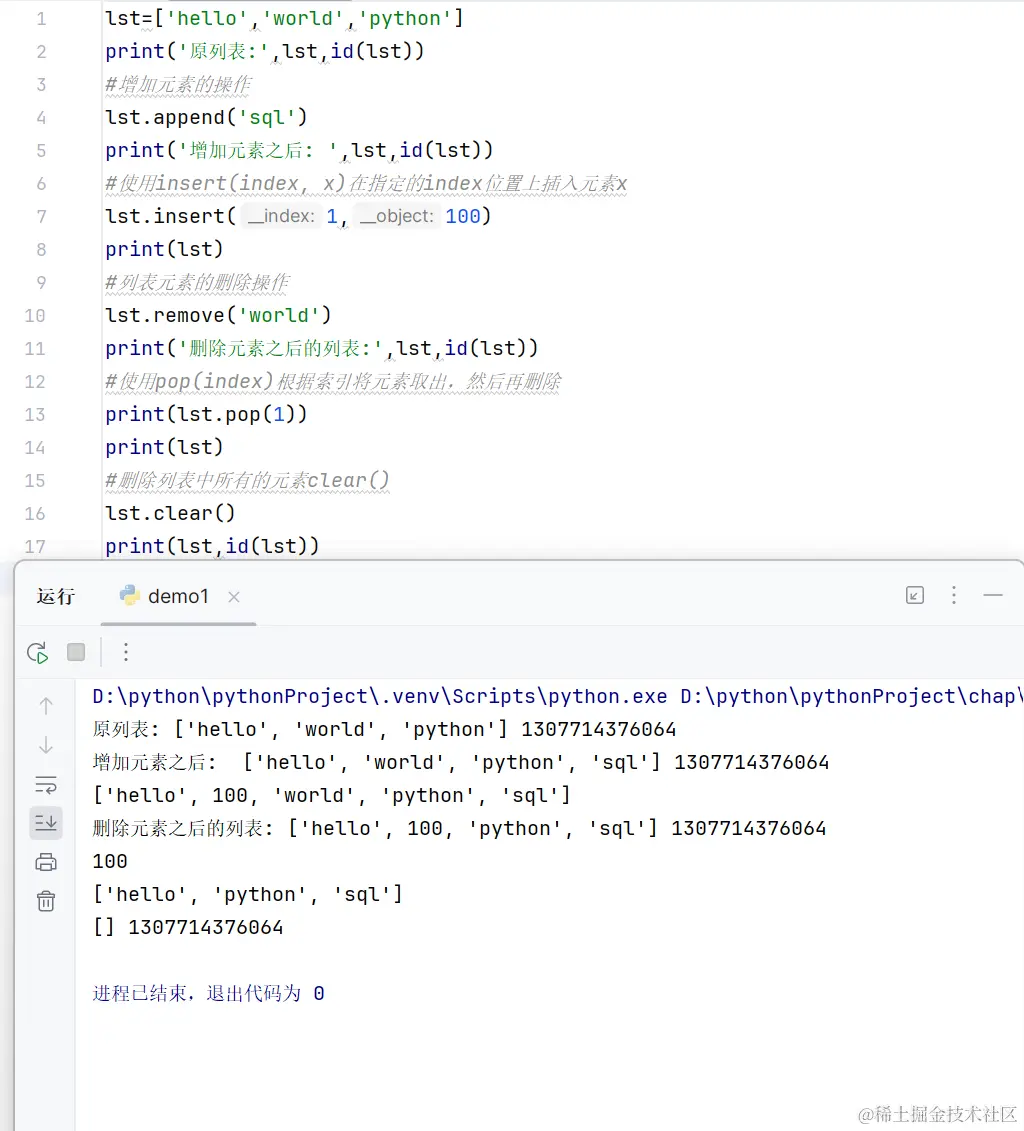Screen dimensions: 1024x1131
Task: Place cursor on lst.append('sql') line
Action: click(206, 118)
